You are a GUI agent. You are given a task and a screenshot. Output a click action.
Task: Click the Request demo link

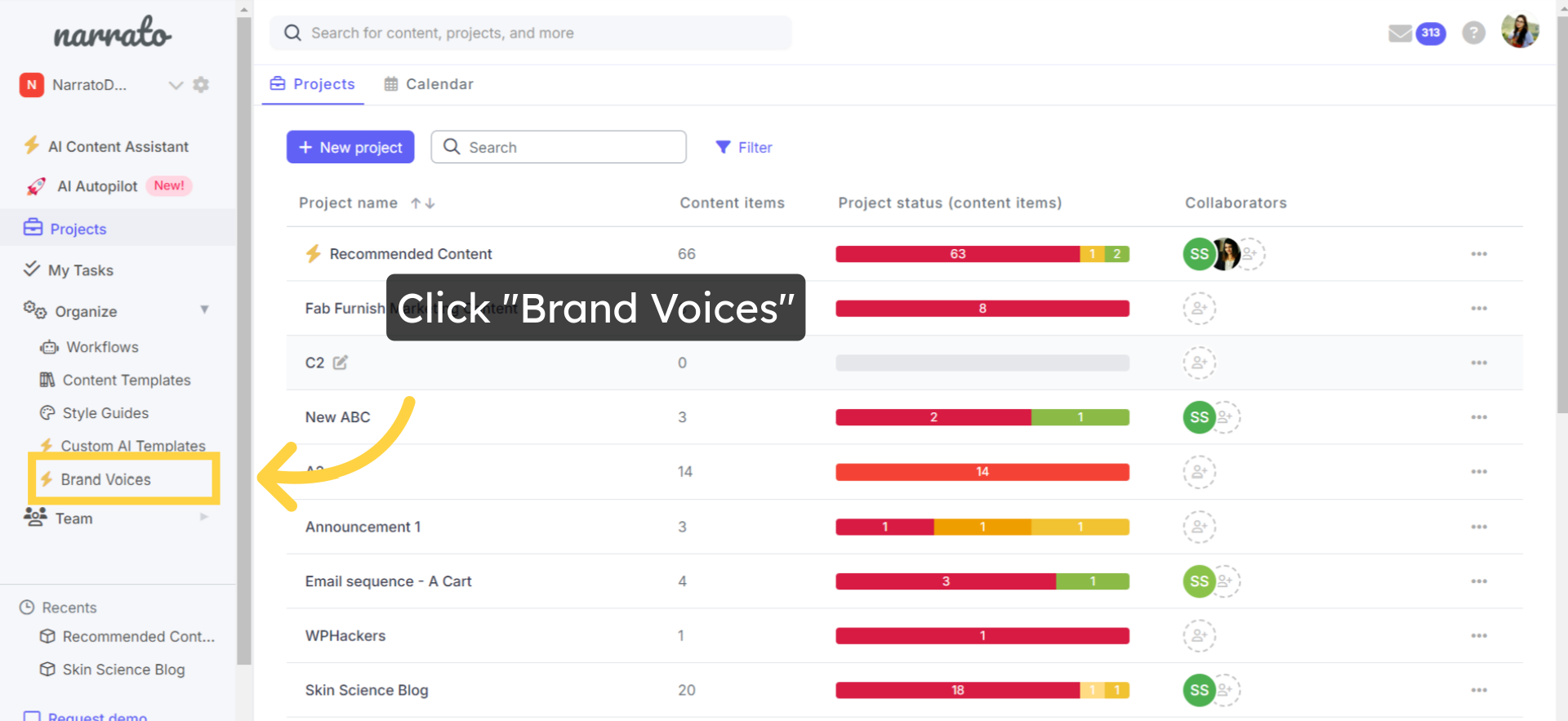point(97,716)
